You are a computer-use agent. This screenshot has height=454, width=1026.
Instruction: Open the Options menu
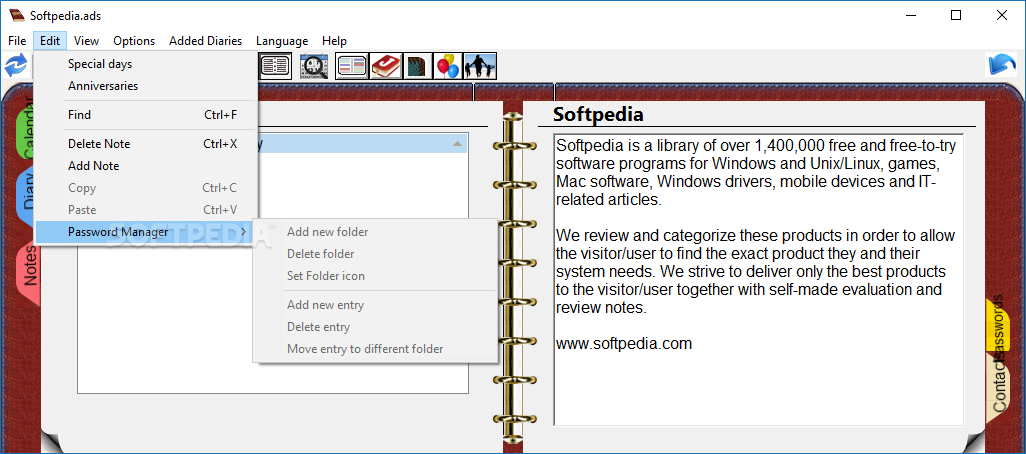click(134, 41)
